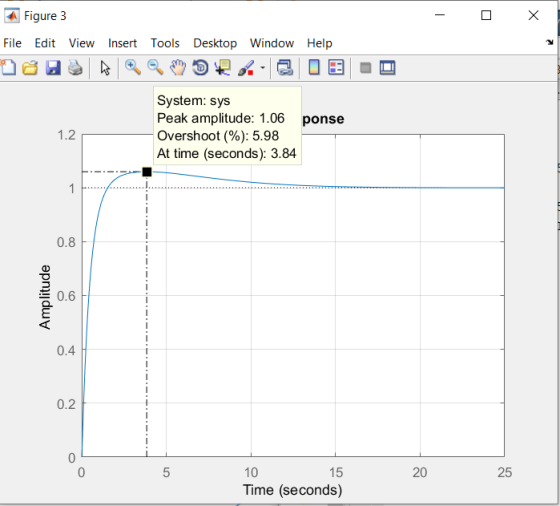Activate the Zoom Out magnifier tool
This screenshot has width=560, height=506.
(x=155, y=67)
